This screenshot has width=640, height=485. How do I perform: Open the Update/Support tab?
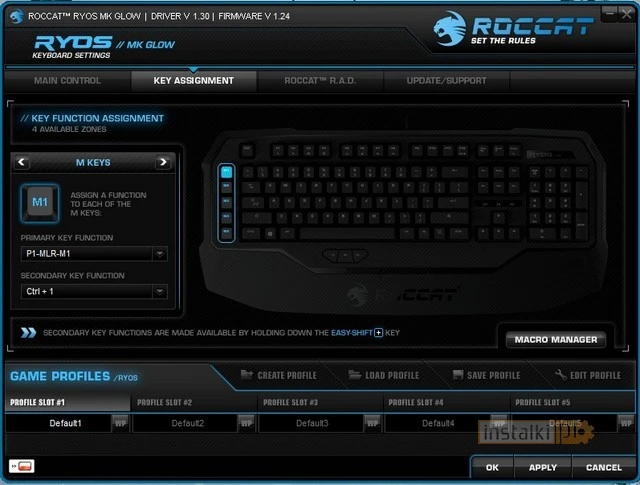tap(446, 81)
